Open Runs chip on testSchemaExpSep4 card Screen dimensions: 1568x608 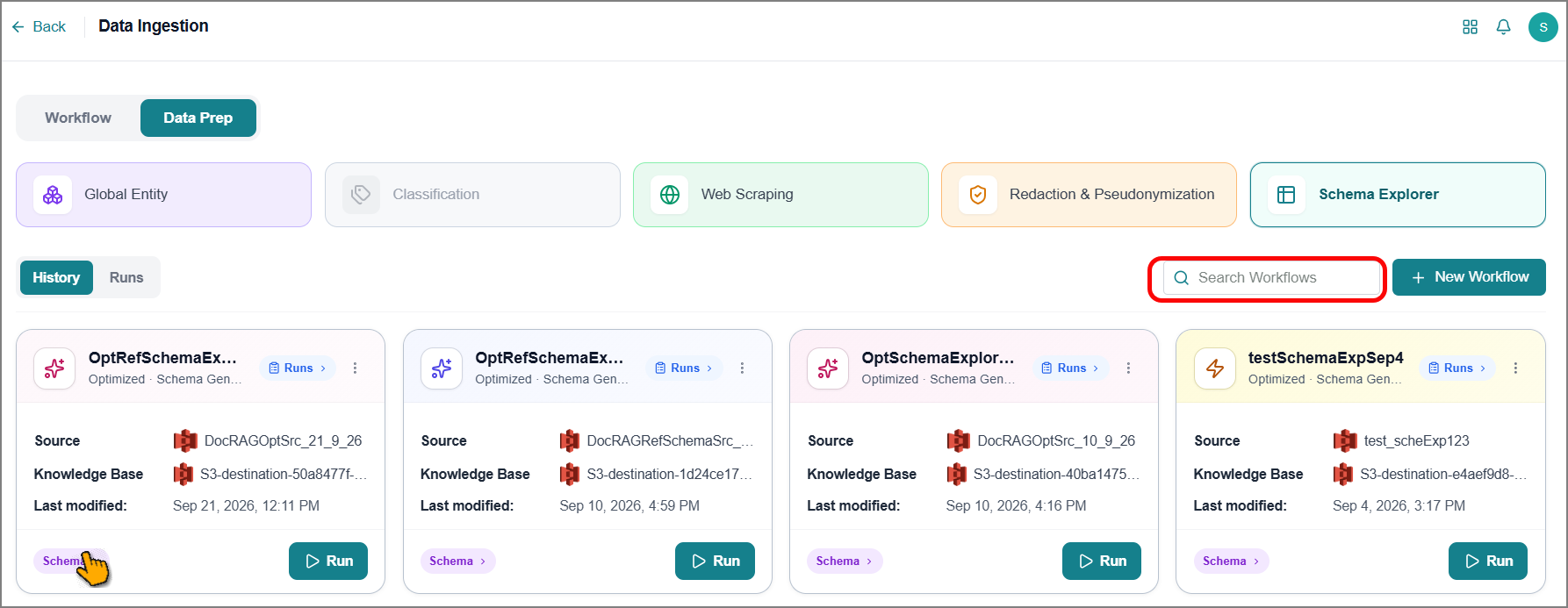[x=1457, y=368]
